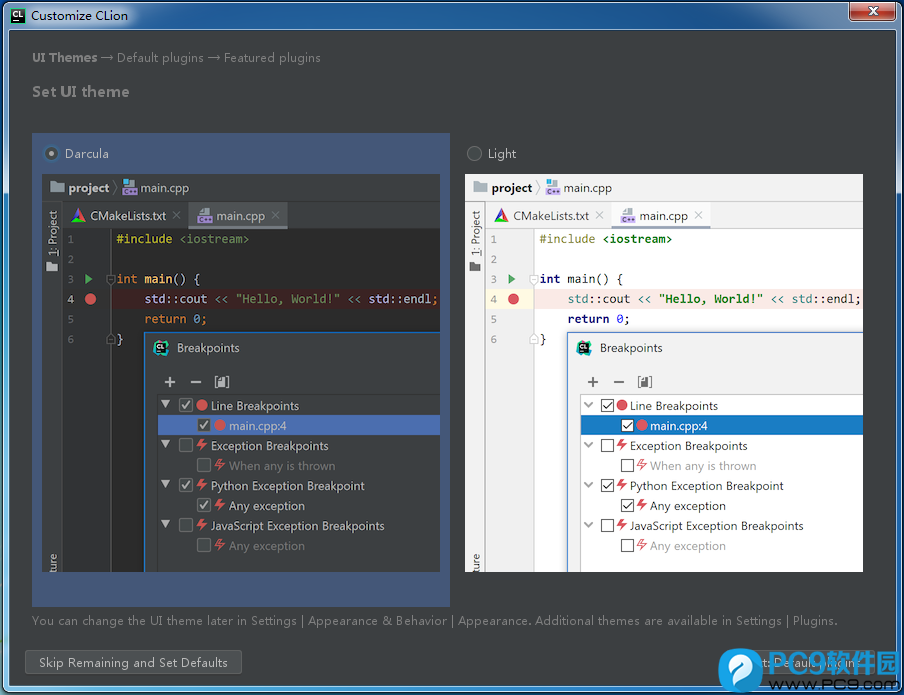Click the group breakpoints icon in Darcula preview
904x695 pixels.
pyautogui.click(x=222, y=382)
